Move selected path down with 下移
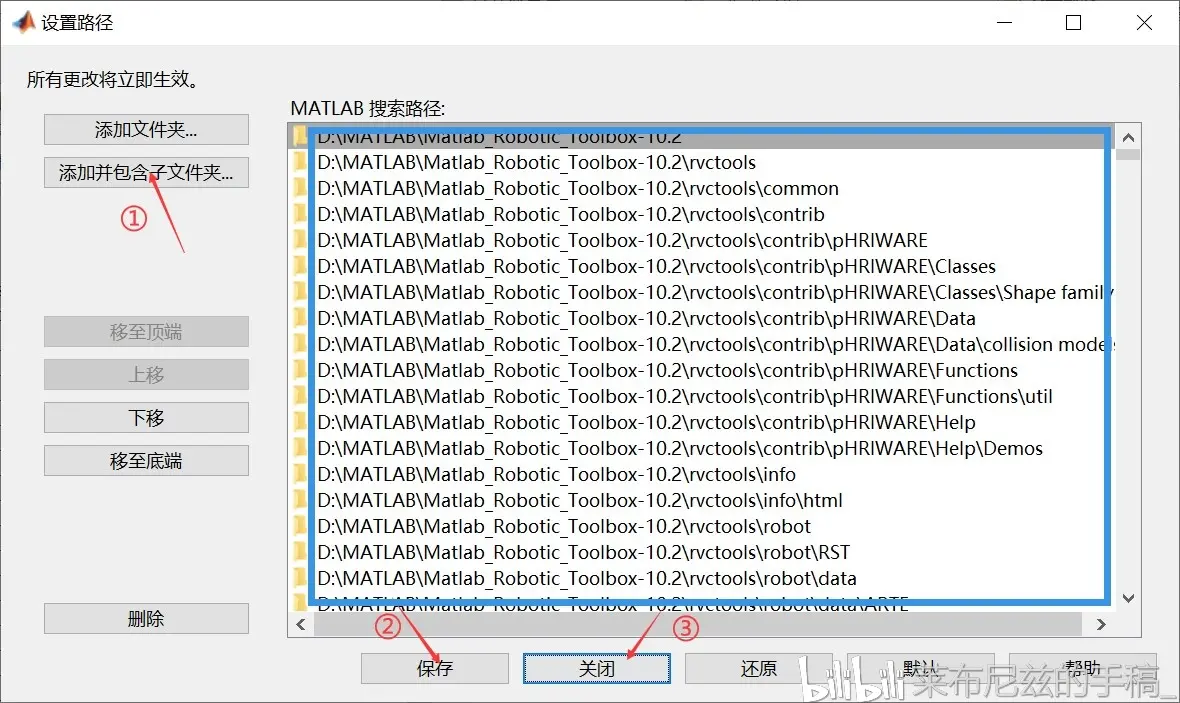Screen dimensions: 1180x703 (146, 418)
